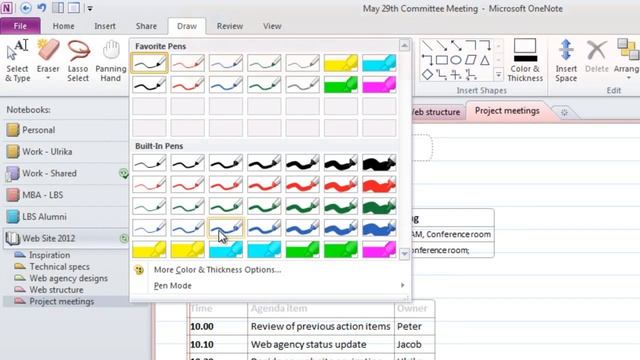Click the Back arrow in quick access toolbar
Image resolution: width=640 pixels, height=360 pixels.
point(25,8)
